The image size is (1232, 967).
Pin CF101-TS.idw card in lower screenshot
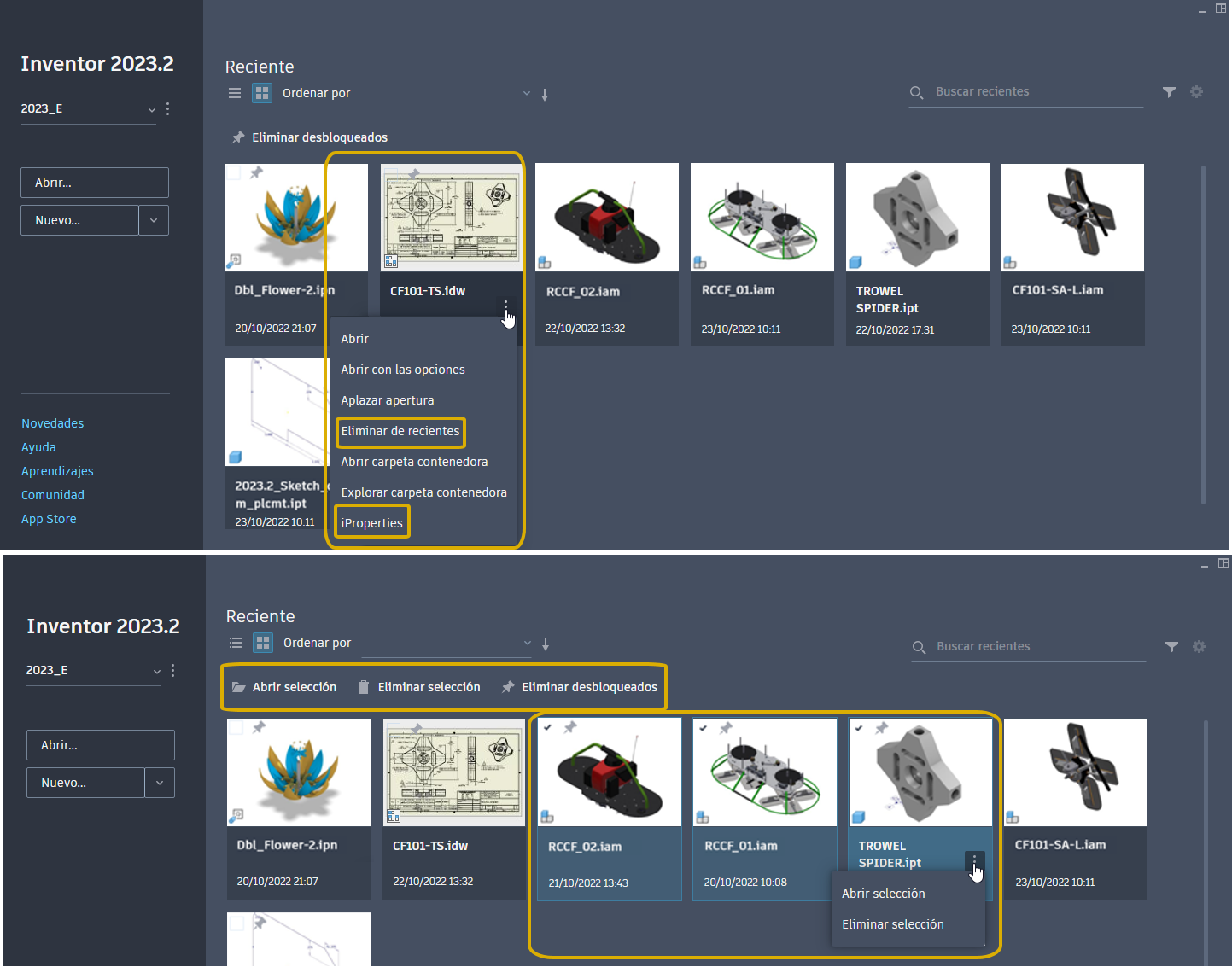tap(417, 728)
